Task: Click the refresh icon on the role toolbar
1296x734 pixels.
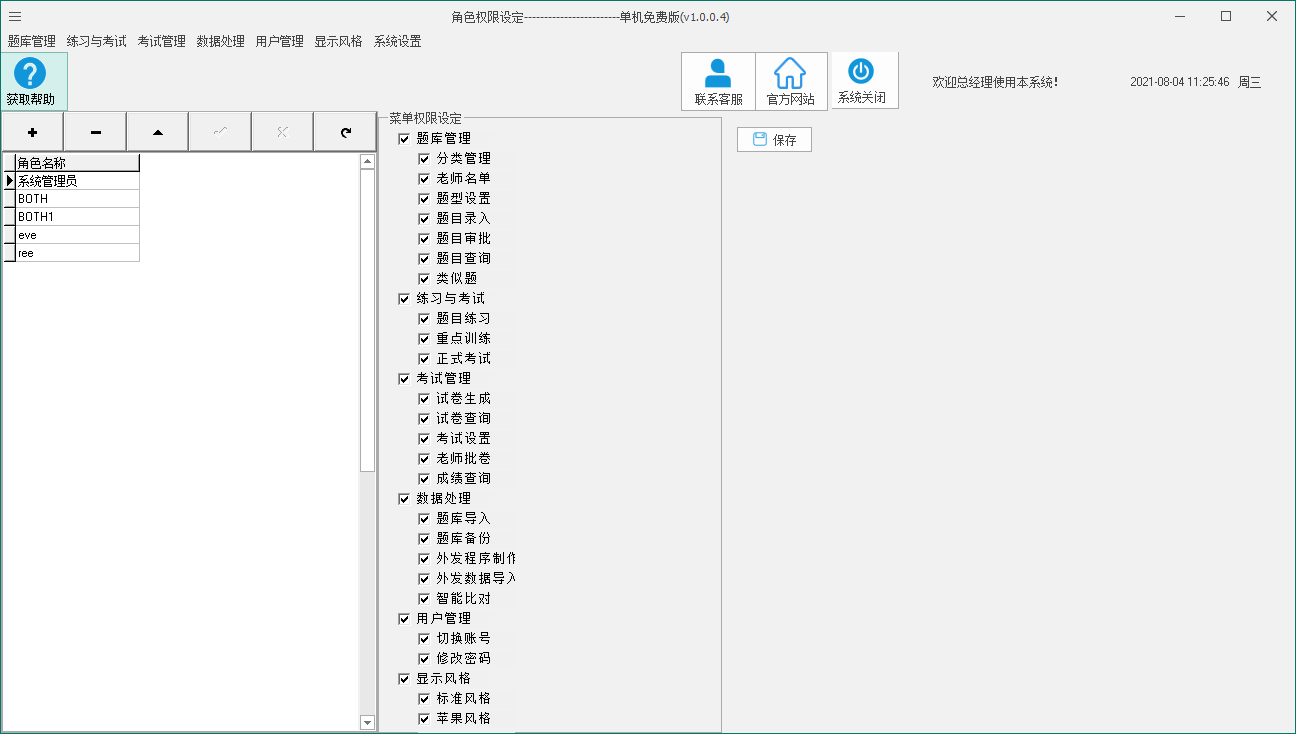Action: pos(344,131)
